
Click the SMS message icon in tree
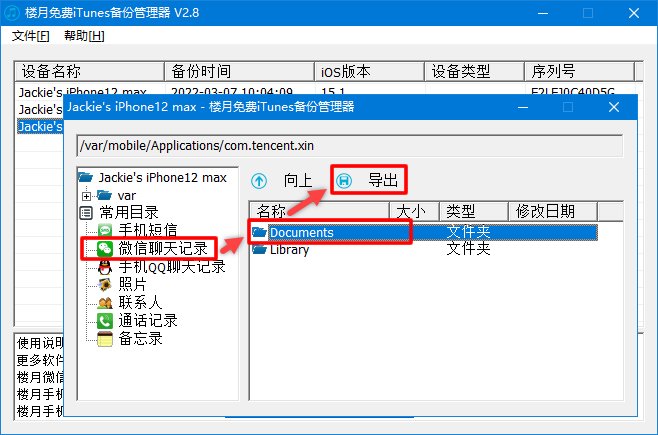(x=105, y=230)
